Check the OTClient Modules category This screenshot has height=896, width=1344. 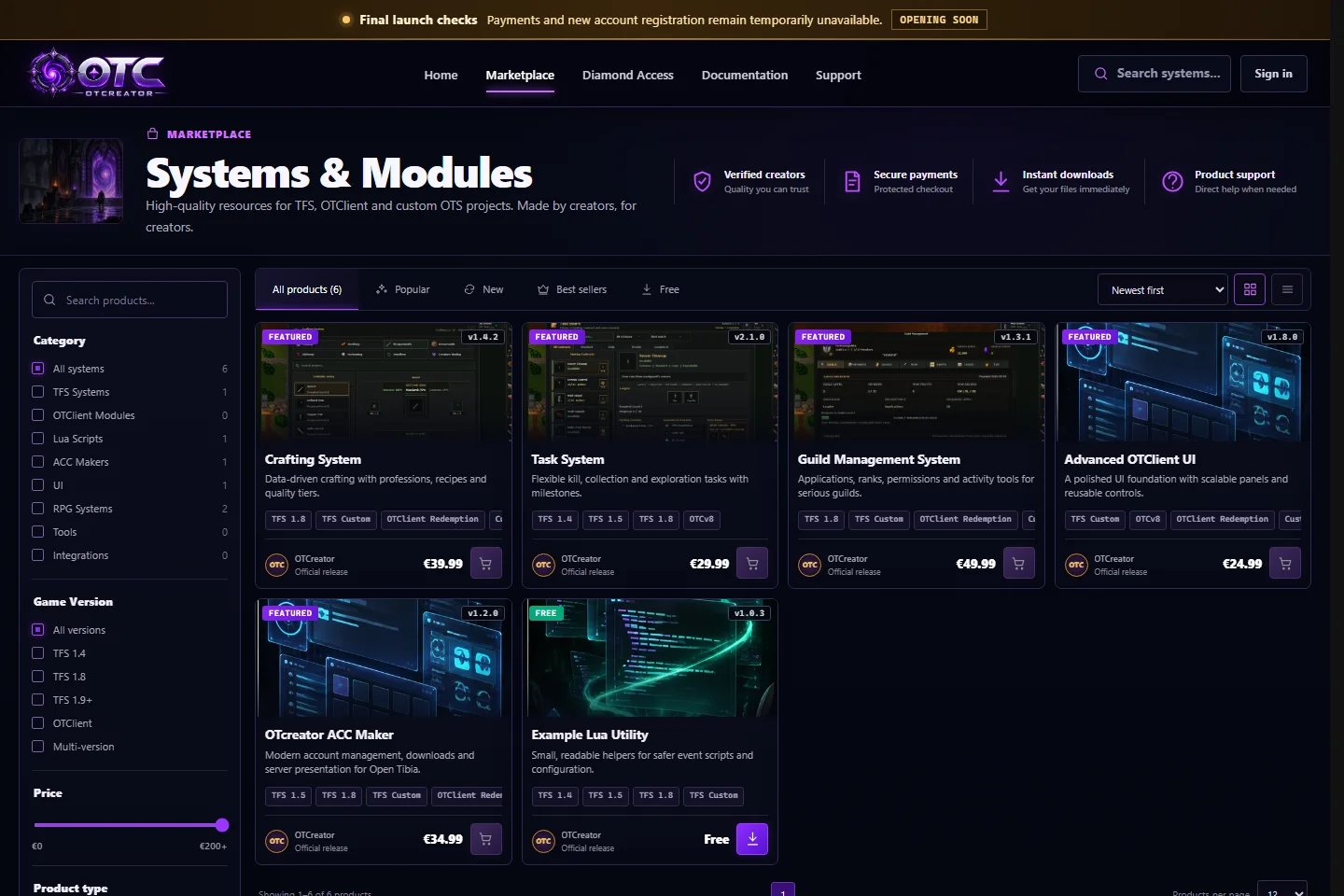pyautogui.click(x=38, y=415)
